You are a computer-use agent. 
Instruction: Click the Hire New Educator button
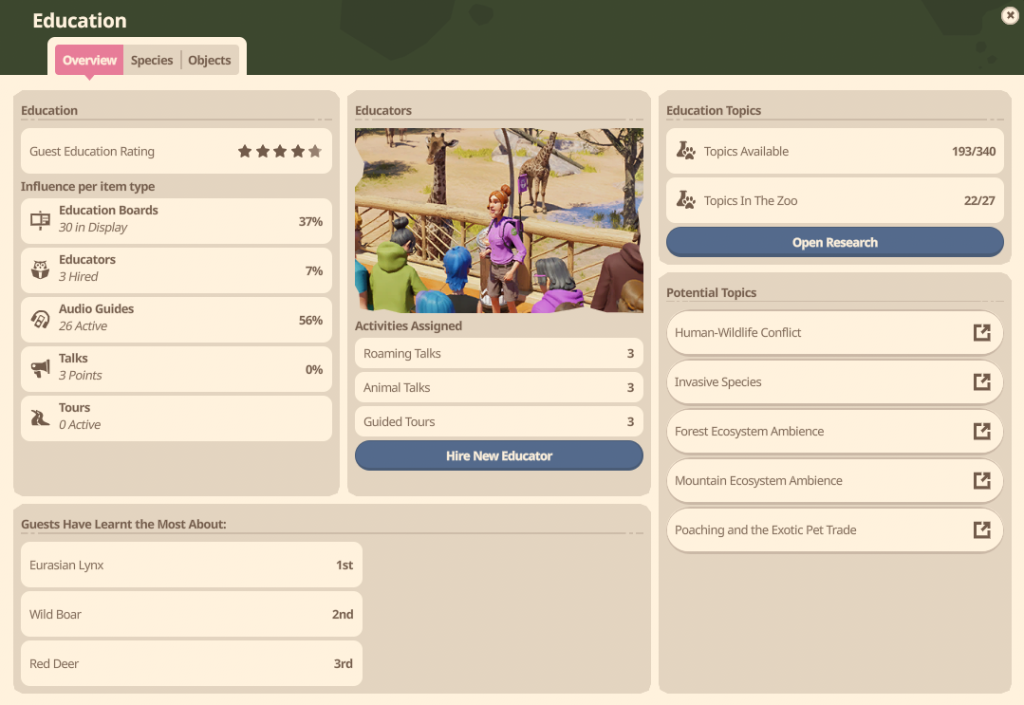click(499, 456)
